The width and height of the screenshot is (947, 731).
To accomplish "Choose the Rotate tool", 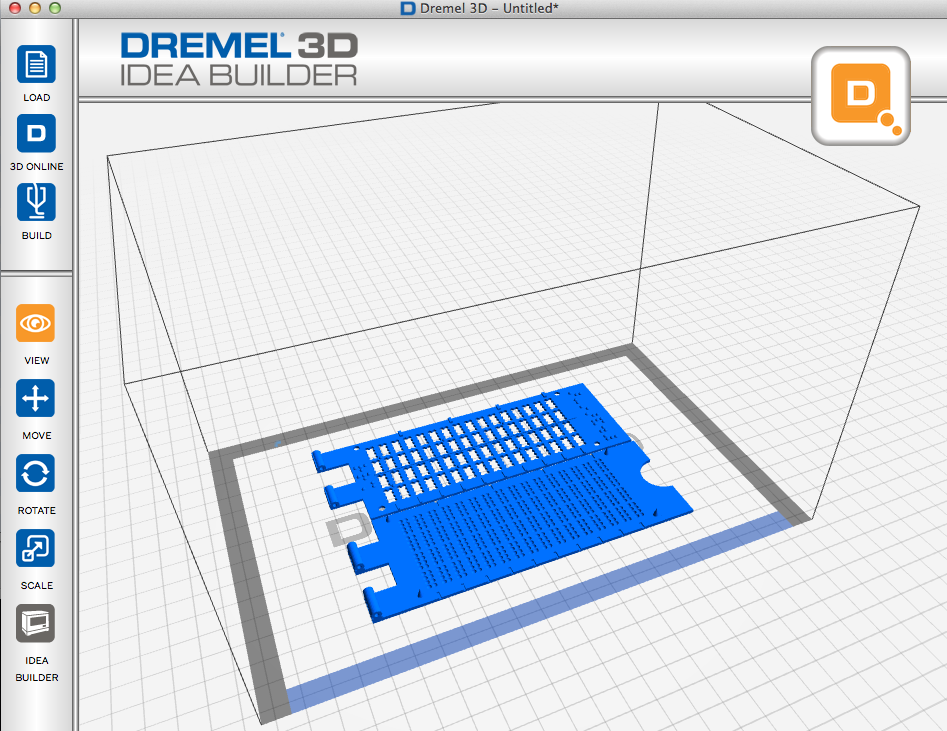I will click(x=36, y=473).
